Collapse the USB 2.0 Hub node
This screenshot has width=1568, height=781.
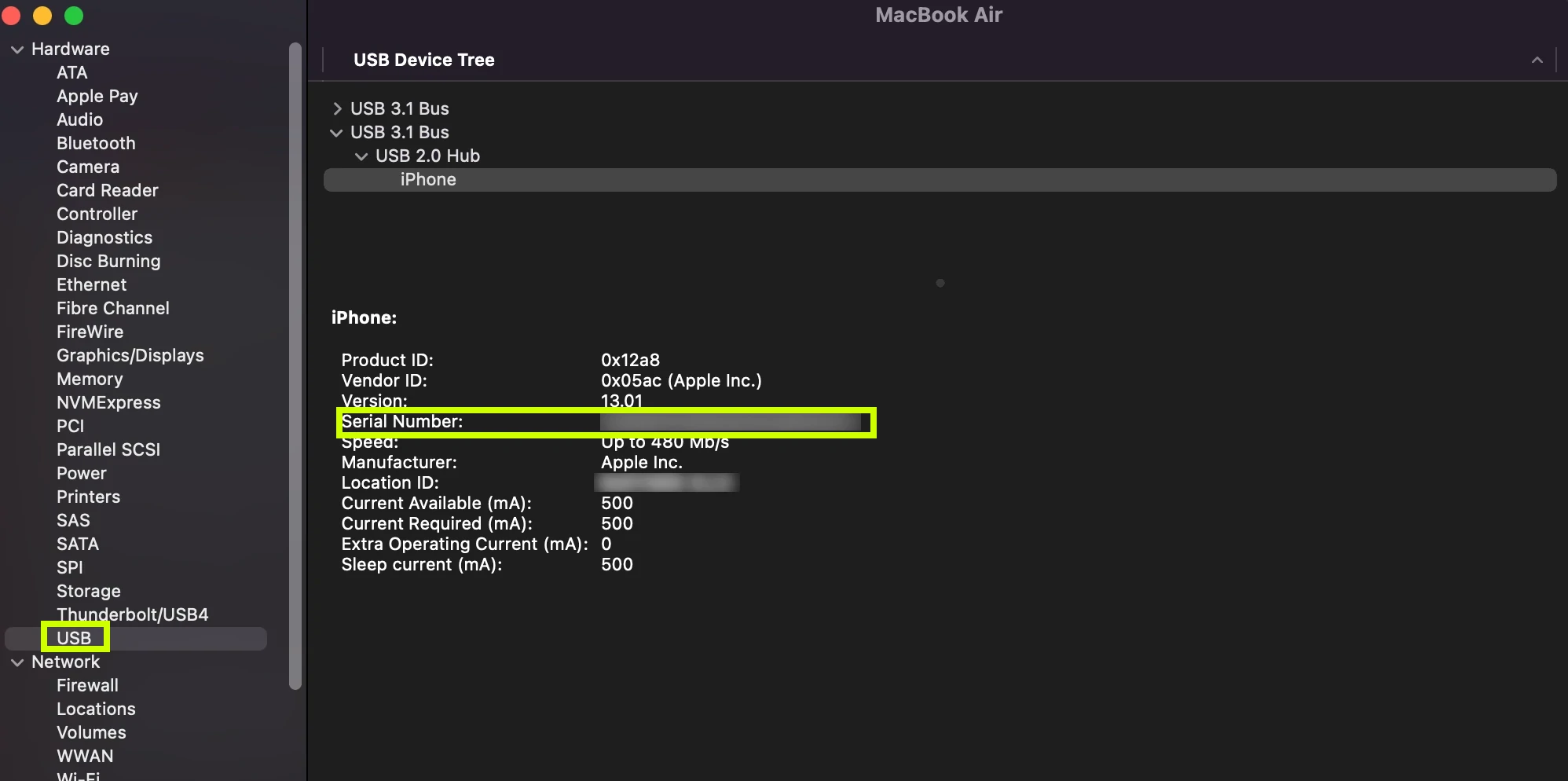pyautogui.click(x=361, y=156)
